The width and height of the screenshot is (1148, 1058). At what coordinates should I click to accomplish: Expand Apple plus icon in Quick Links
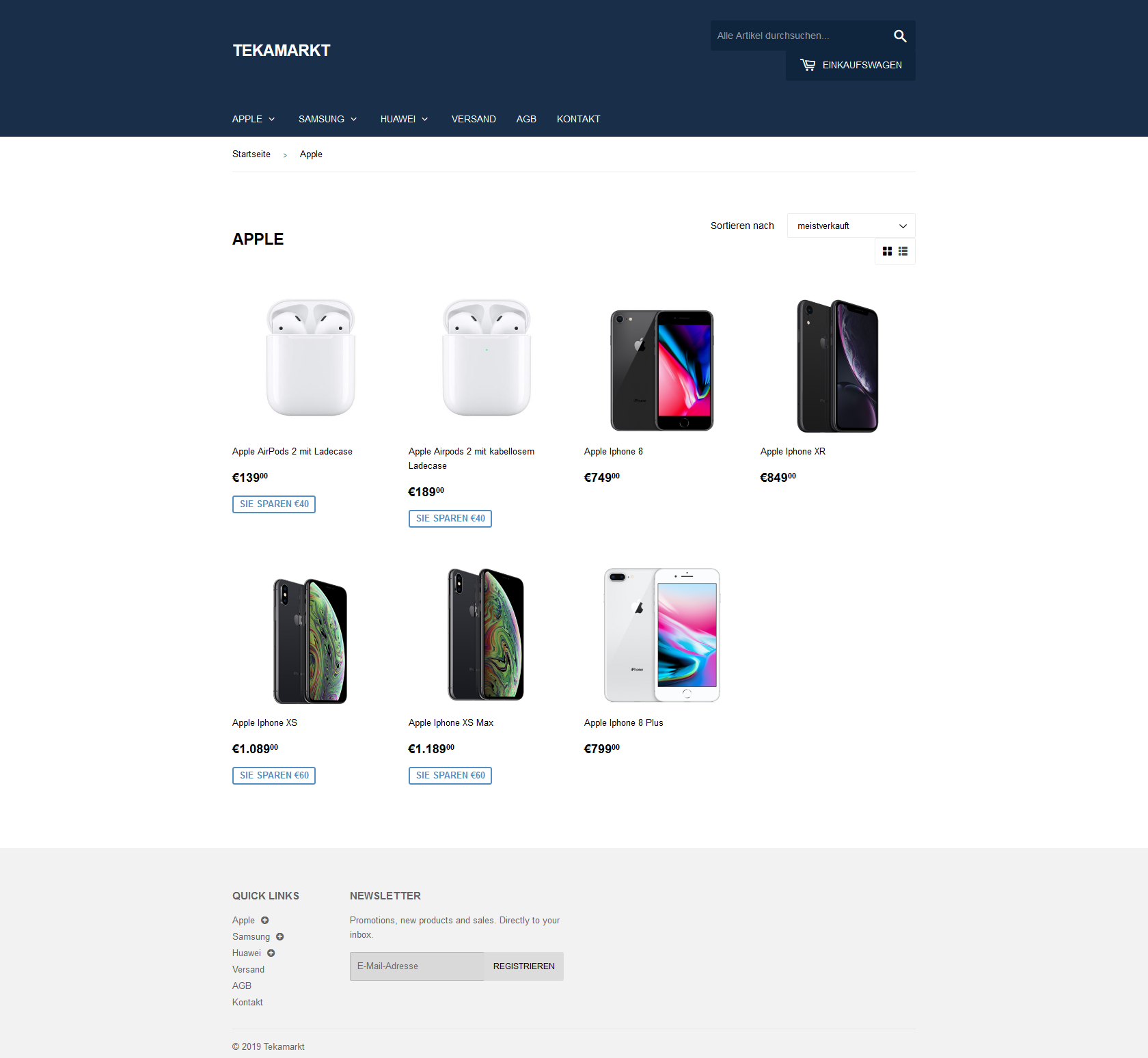(265, 921)
